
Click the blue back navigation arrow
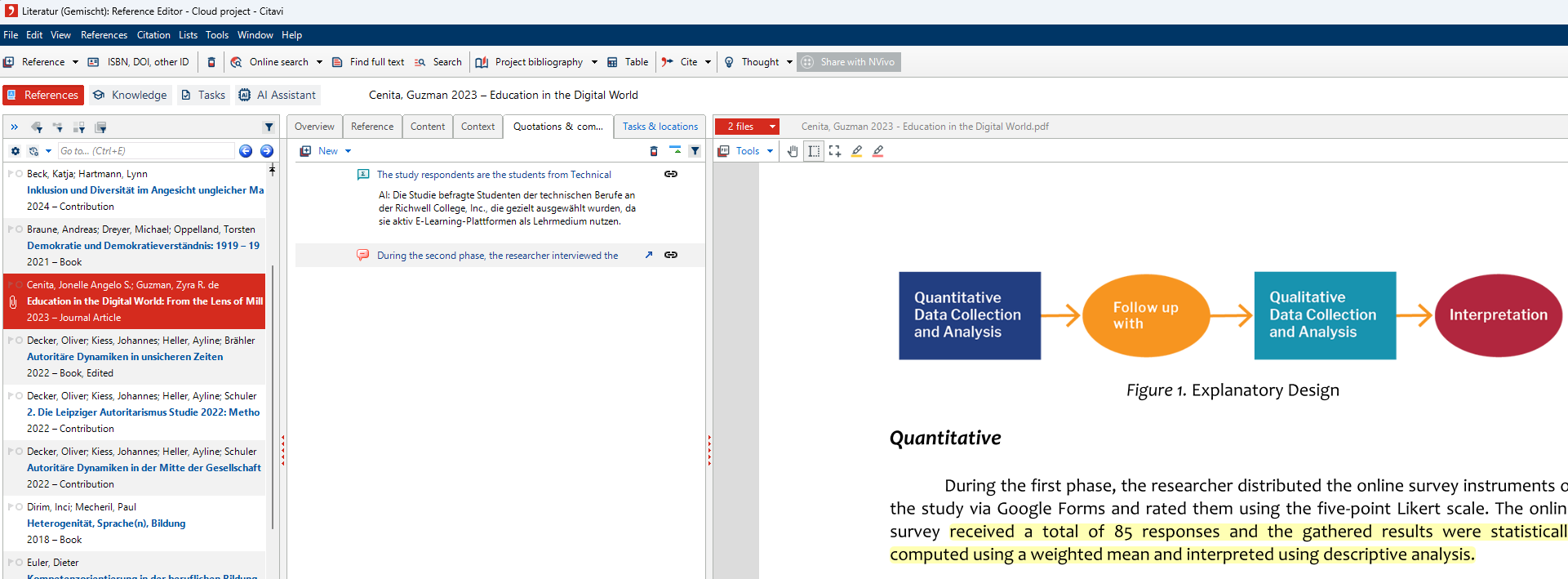click(x=246, y=151)
